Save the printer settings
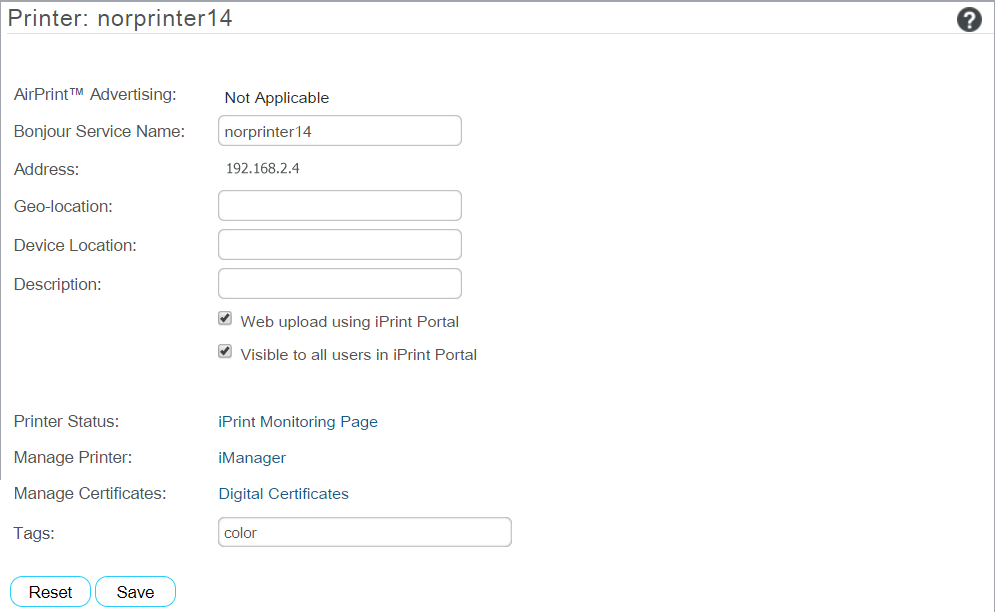Screen dimensions: 995x612 click(135, 592)
